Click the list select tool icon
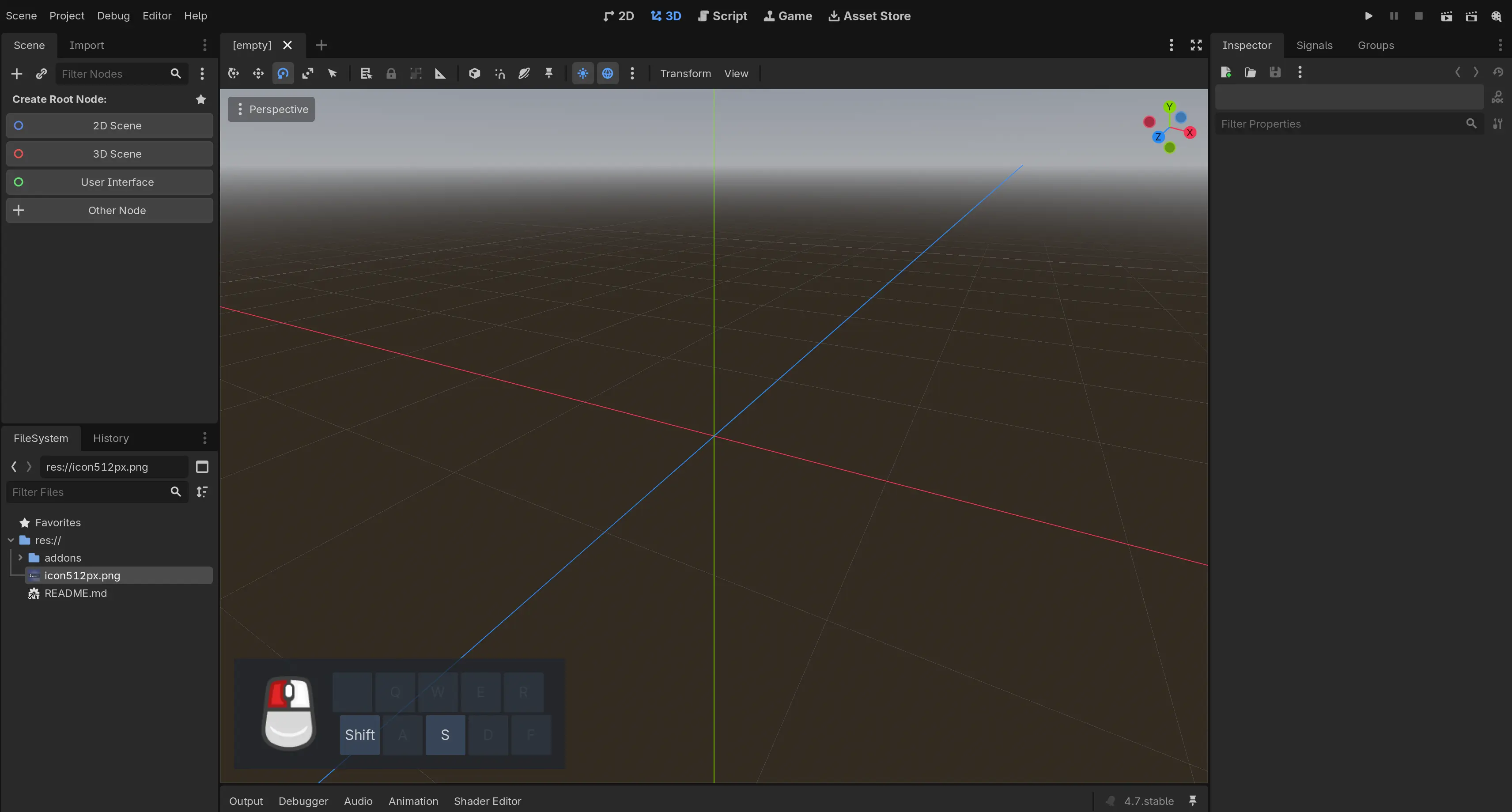The width and height of the screenshot is (1512, 812). (366, 73)
